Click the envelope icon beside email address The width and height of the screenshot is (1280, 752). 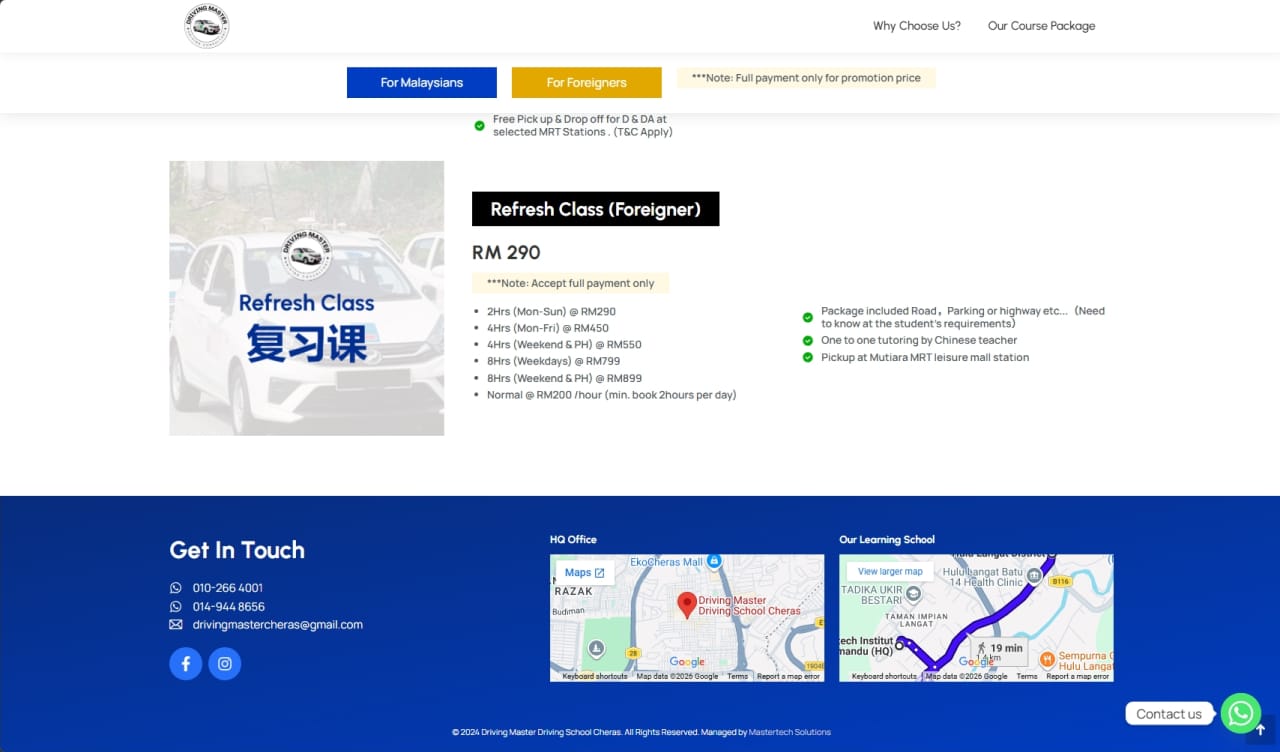pos(176,625)
